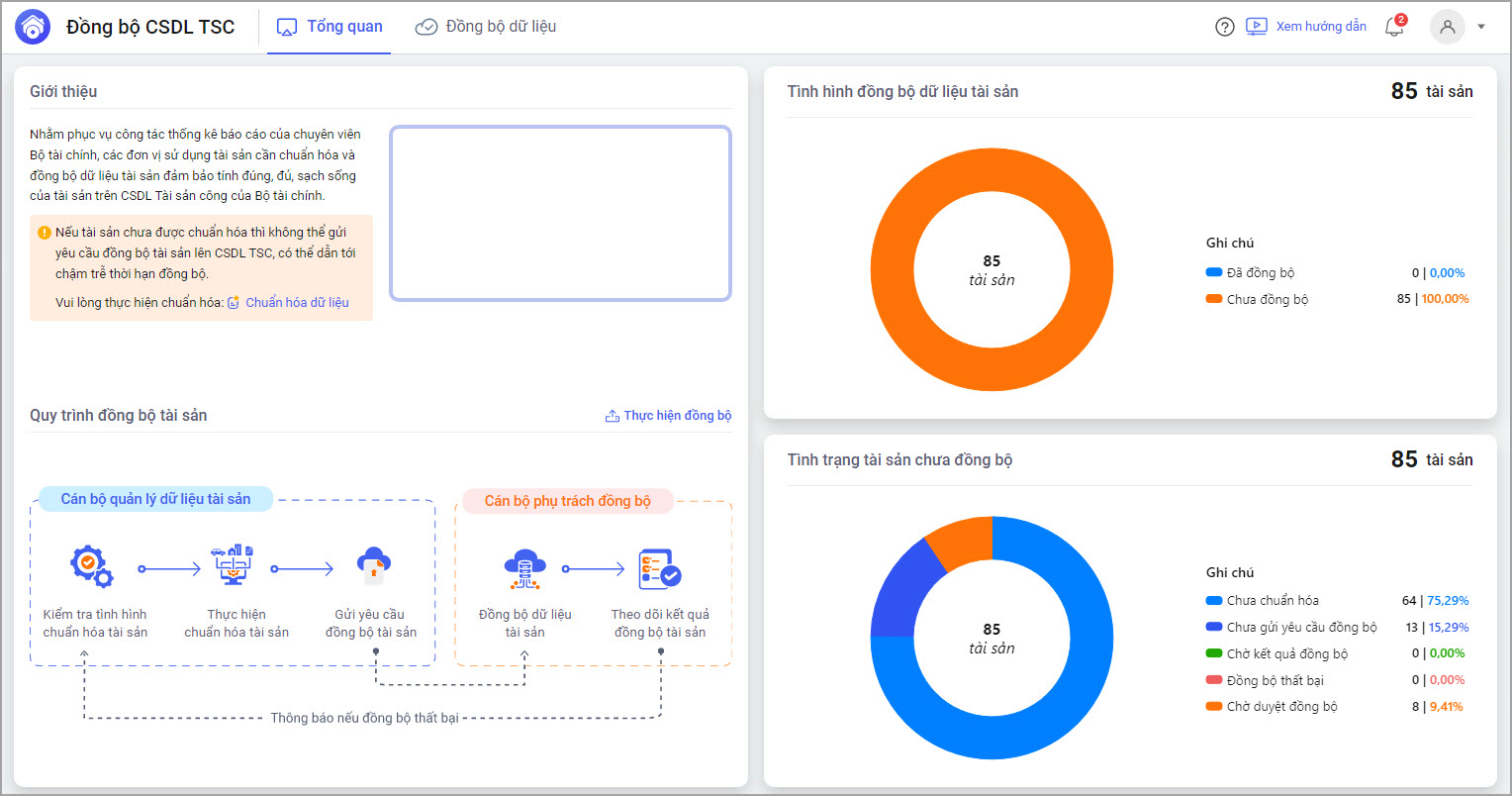Click the Theo dõi kết quả checklist icon

[x=659, y=568]
